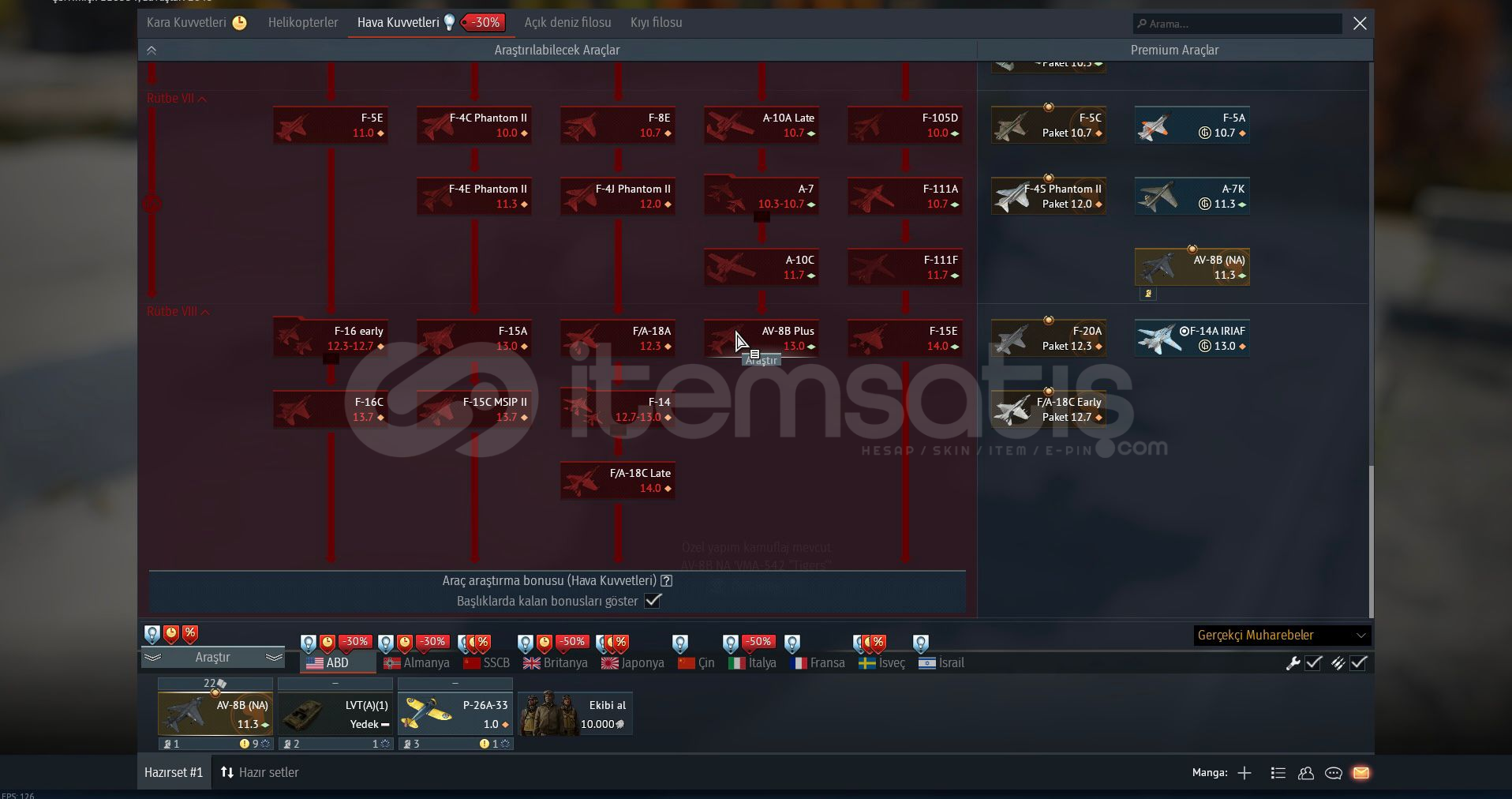
Task: Select the F/A-18C Late card
Action: [x=618, y=481]
